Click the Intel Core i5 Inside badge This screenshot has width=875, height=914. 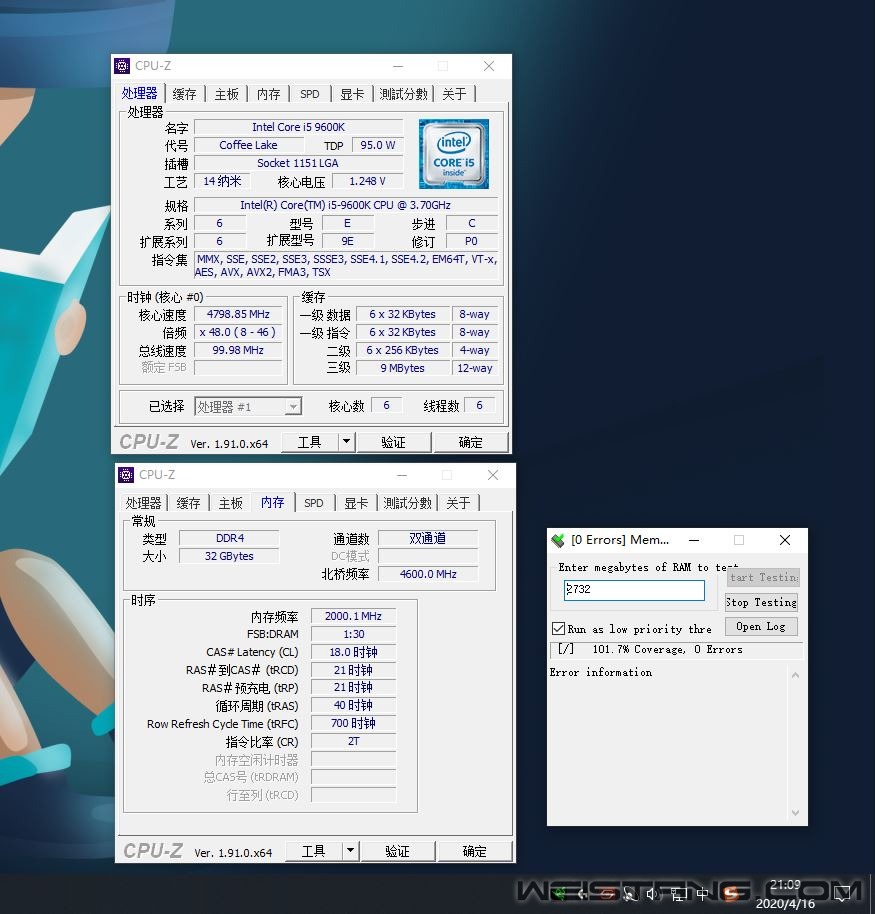(x=454, y=154)
